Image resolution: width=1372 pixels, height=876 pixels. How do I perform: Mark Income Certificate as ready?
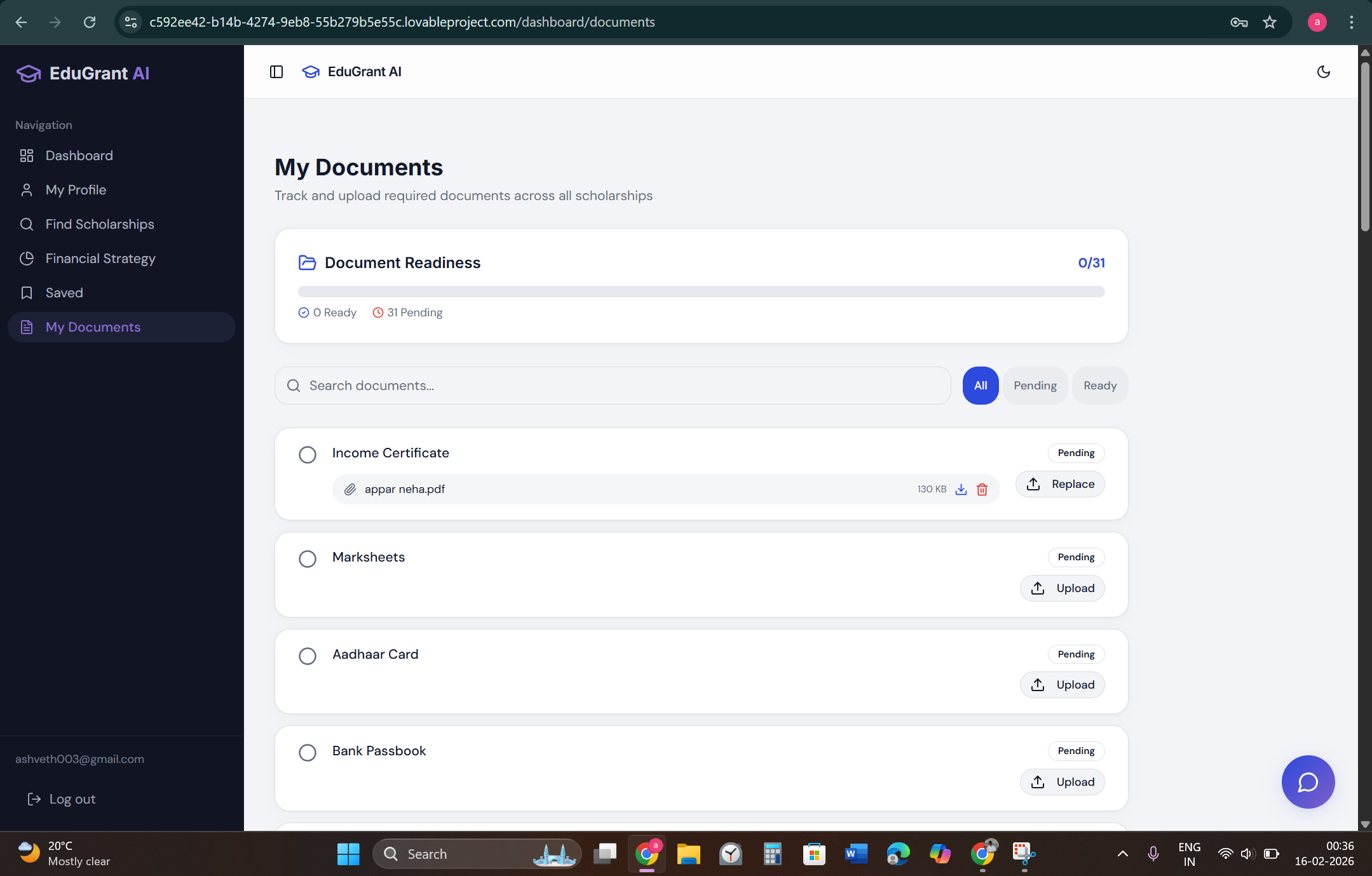tap(308, 455)
